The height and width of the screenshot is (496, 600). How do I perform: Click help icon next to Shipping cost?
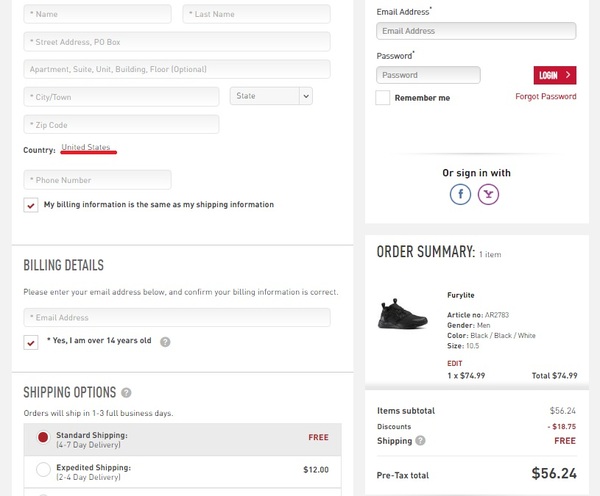point(420,440)
